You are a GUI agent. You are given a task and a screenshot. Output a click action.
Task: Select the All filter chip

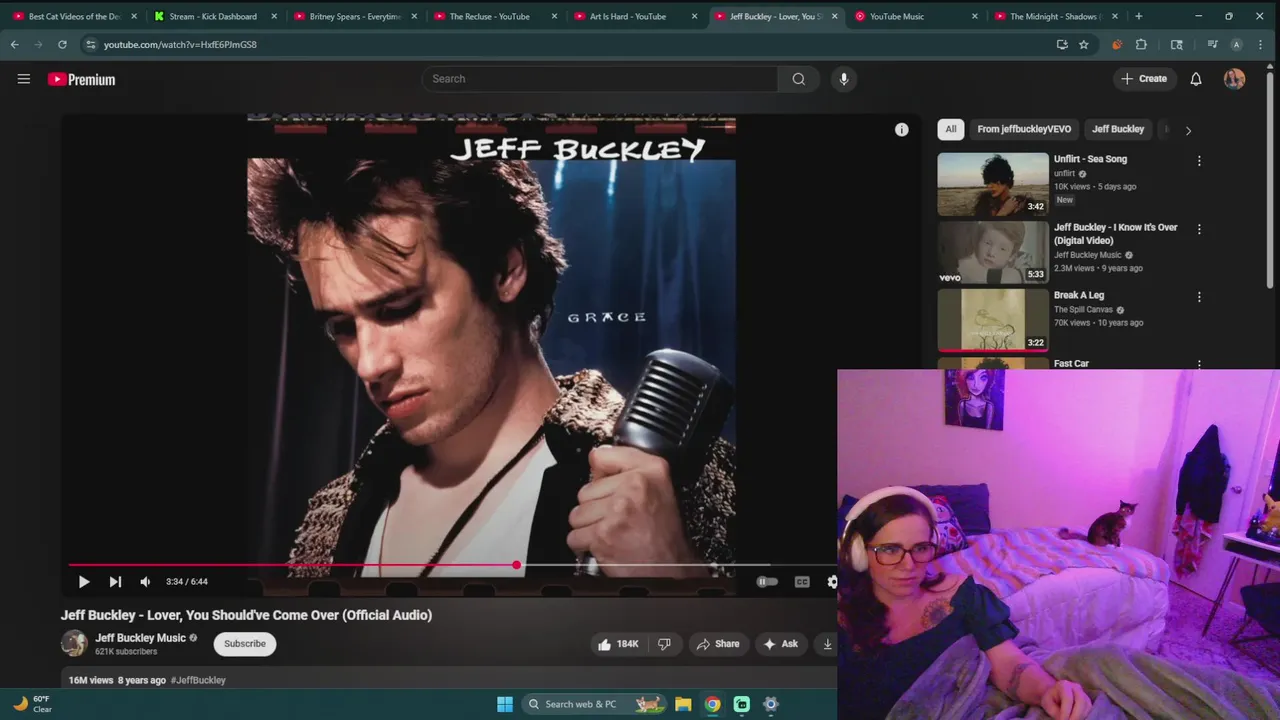point(951,129)
